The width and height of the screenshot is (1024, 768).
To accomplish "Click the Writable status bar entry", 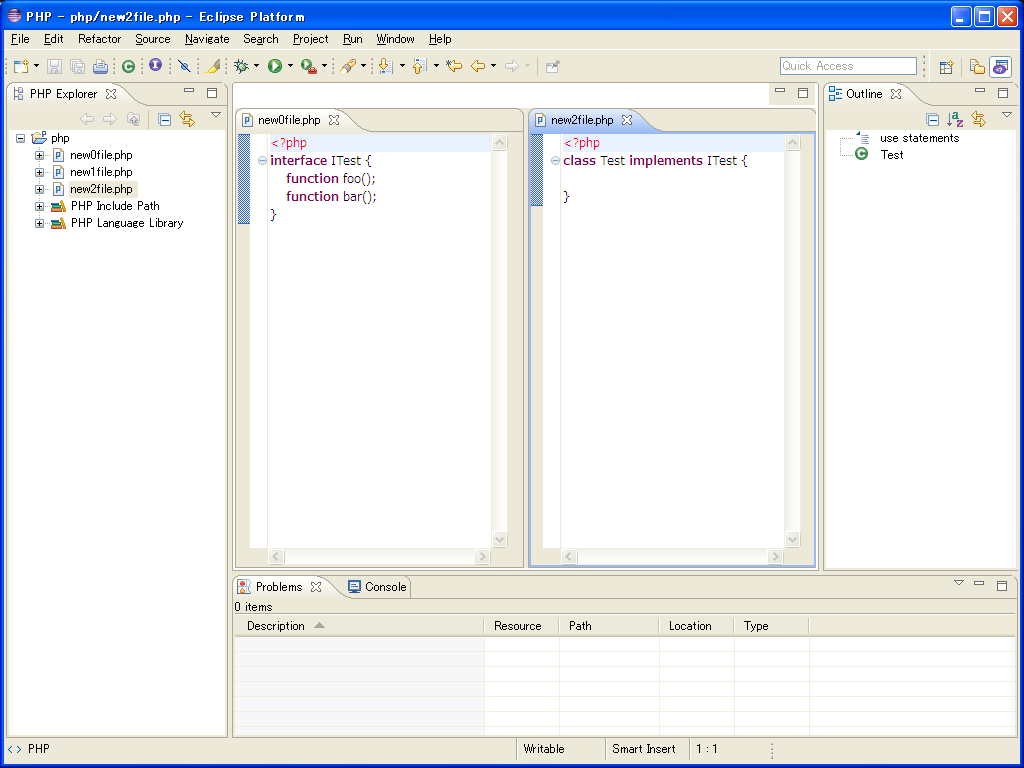I will (x=543, y=749).
